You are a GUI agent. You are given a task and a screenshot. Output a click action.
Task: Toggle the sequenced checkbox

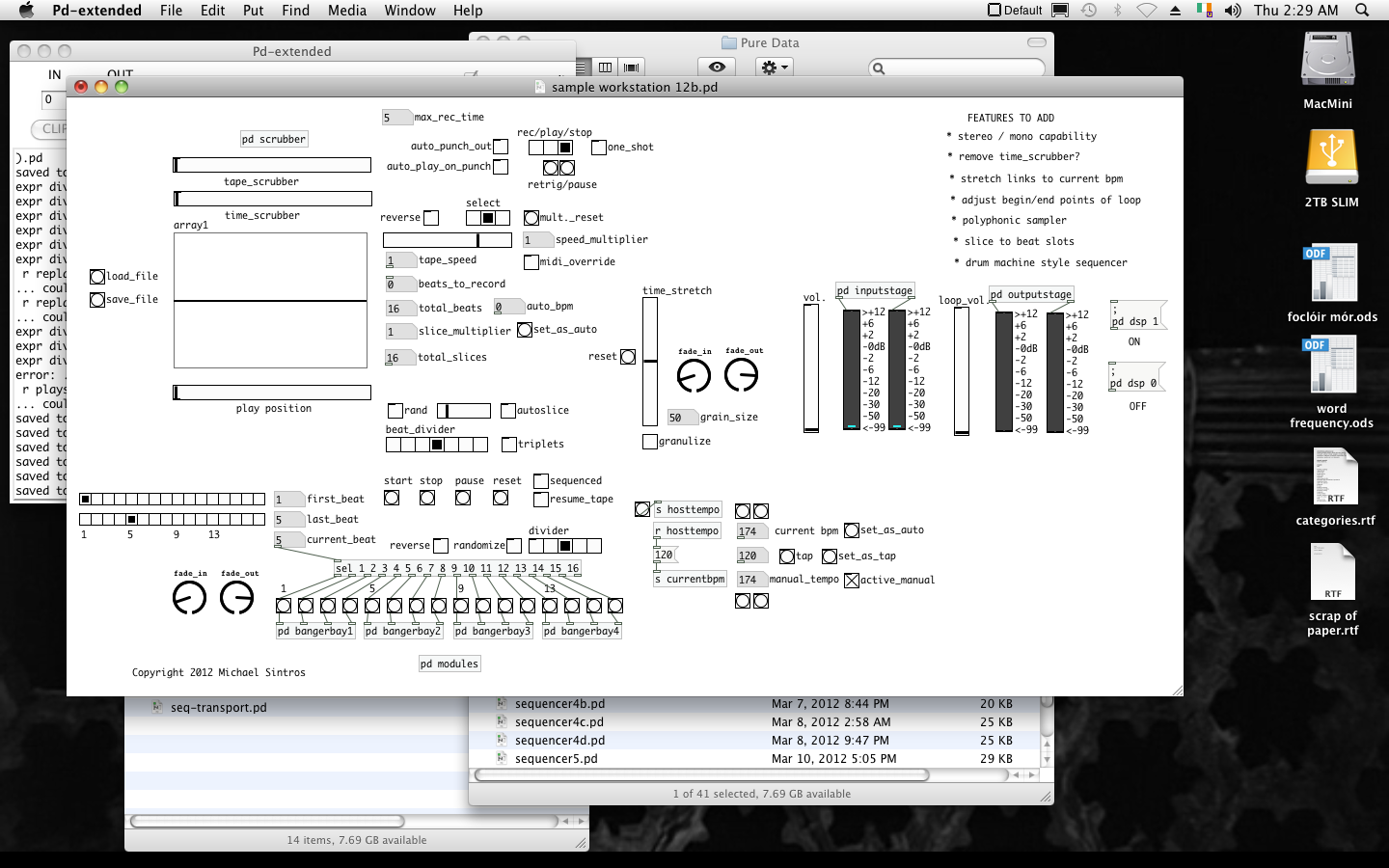click(x=541, y=481)
